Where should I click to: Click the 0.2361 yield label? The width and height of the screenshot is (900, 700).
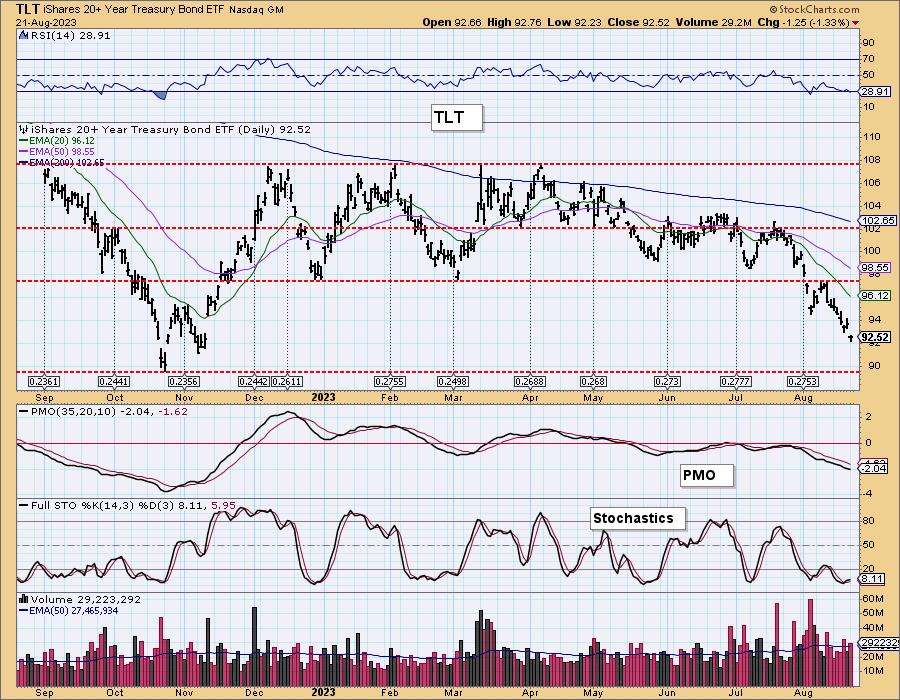pos(44,382)
